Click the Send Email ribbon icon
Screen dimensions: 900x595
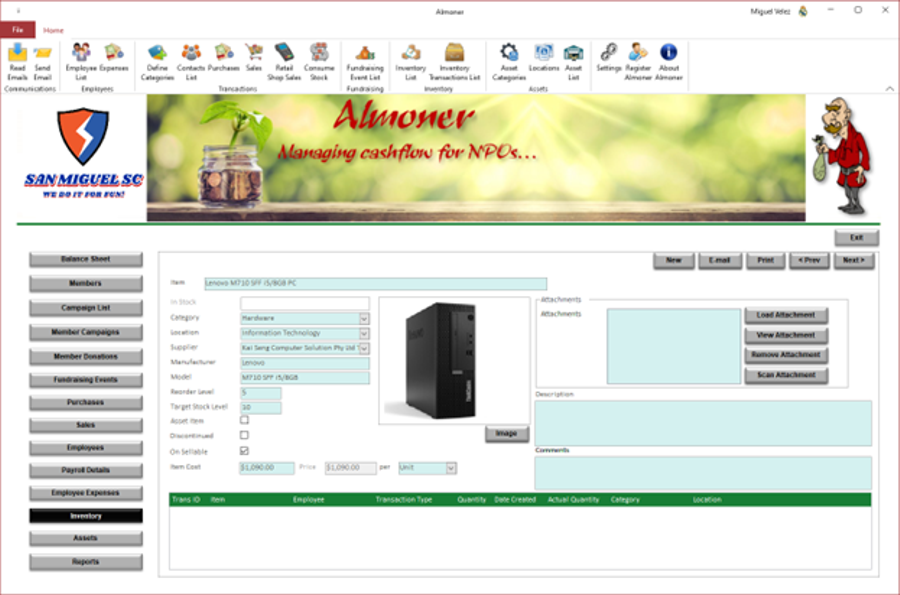point(42,62)
